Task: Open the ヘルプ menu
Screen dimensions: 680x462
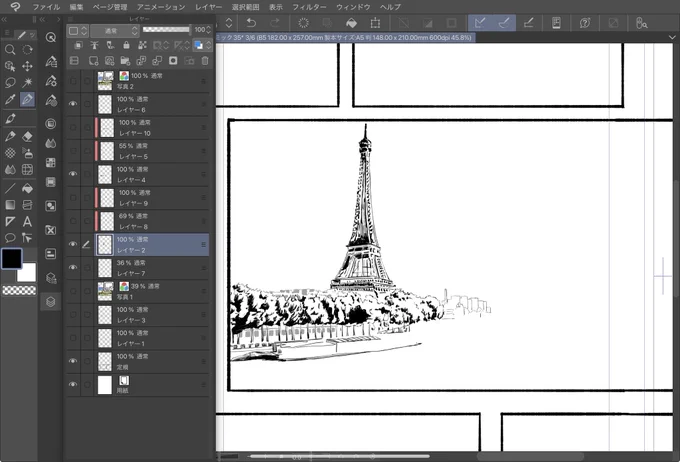Action: 390,7
